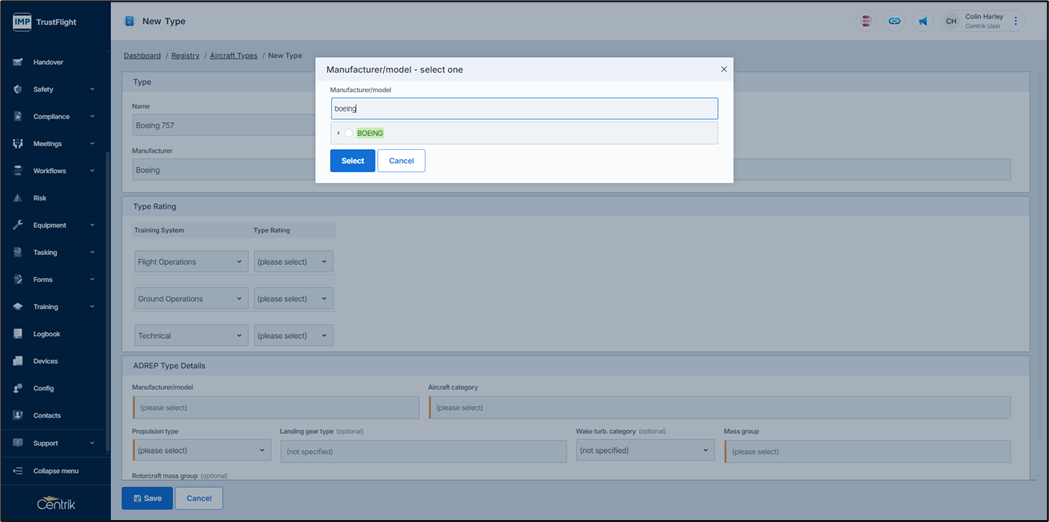Expand the Safety menu chevron
Viewport: 1049px width, 522px height.
pos(92,89)
